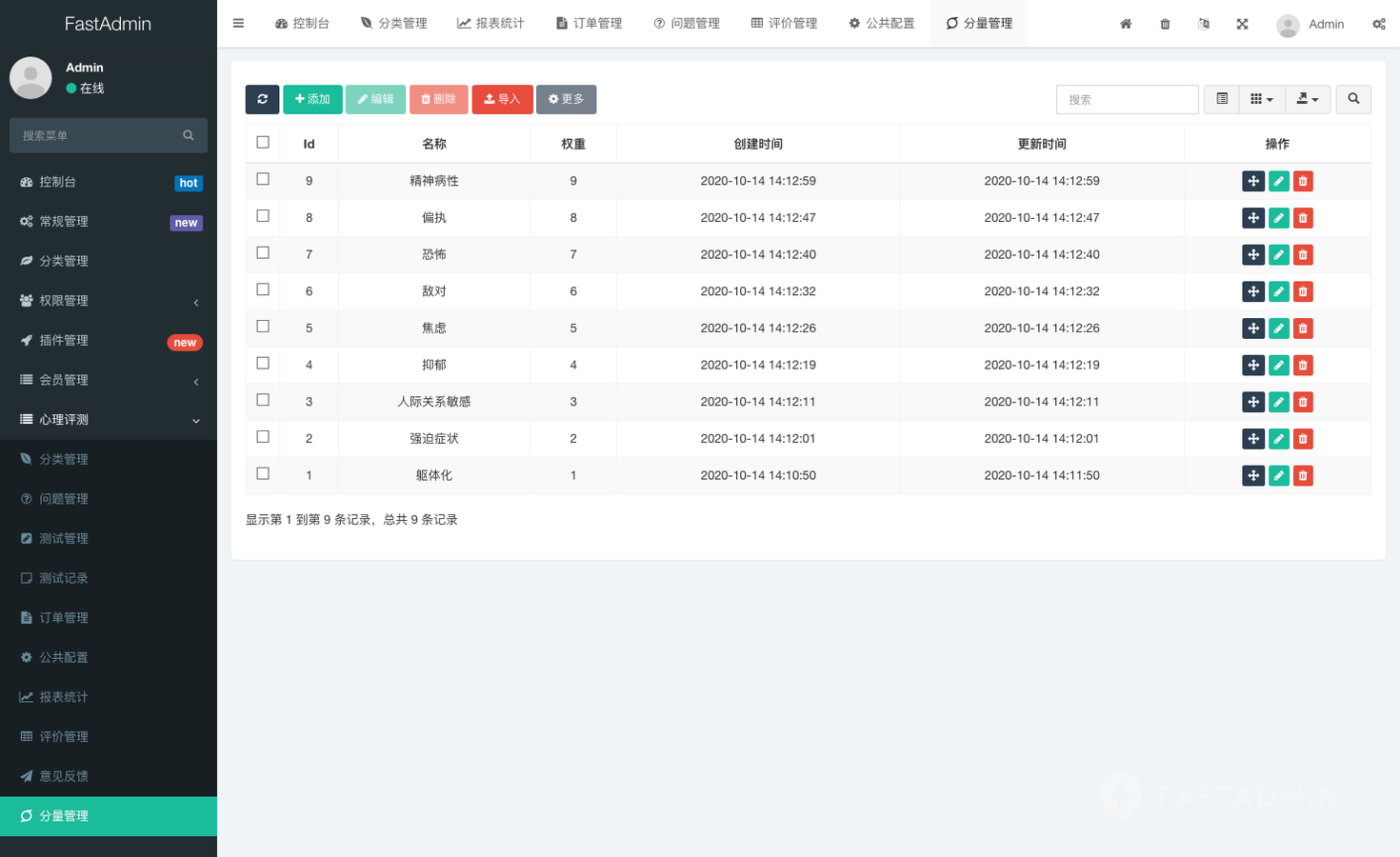This screenshot has height=857, width=1400.
Task: Open 测试记录 in the sidebar menu
Action: click(x=64, y=578)
